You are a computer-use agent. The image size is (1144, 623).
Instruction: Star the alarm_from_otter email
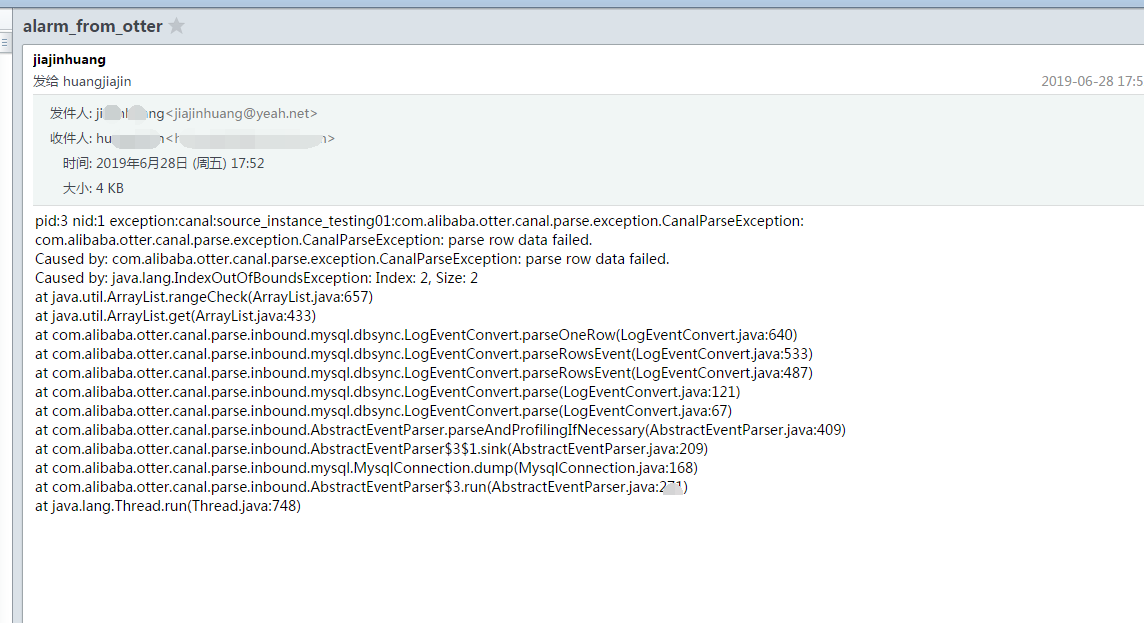[x=177, y=26]
